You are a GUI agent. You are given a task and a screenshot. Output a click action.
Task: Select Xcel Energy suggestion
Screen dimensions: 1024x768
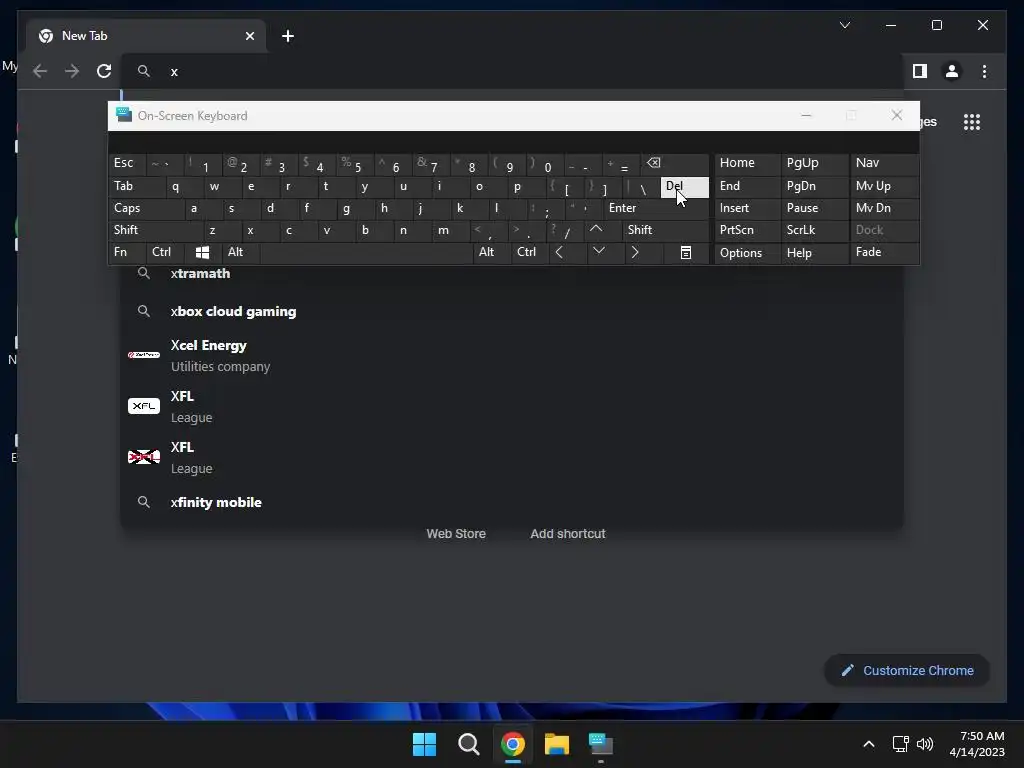pos(512,355)
